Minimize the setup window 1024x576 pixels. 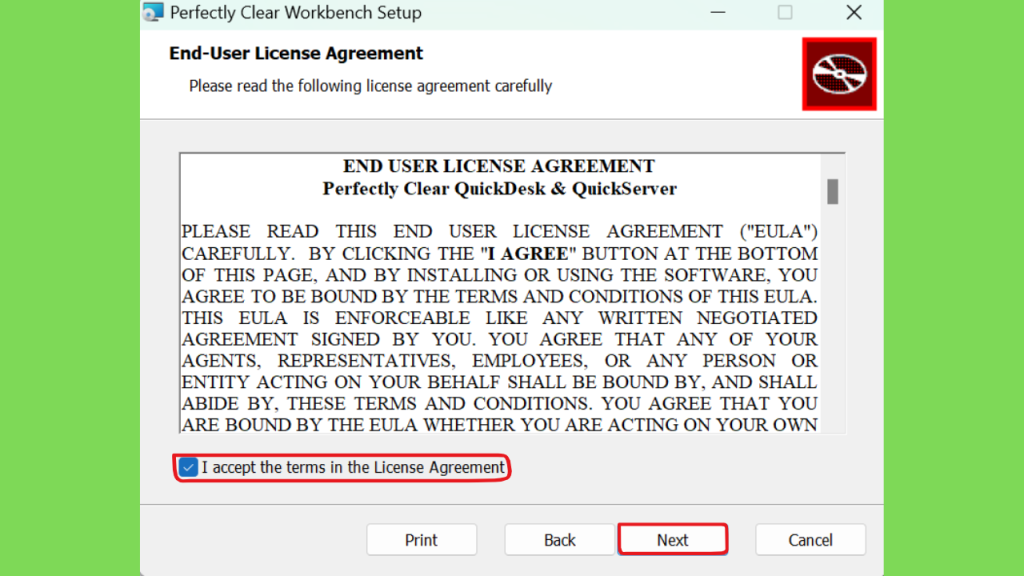click(x=718, y=12)
